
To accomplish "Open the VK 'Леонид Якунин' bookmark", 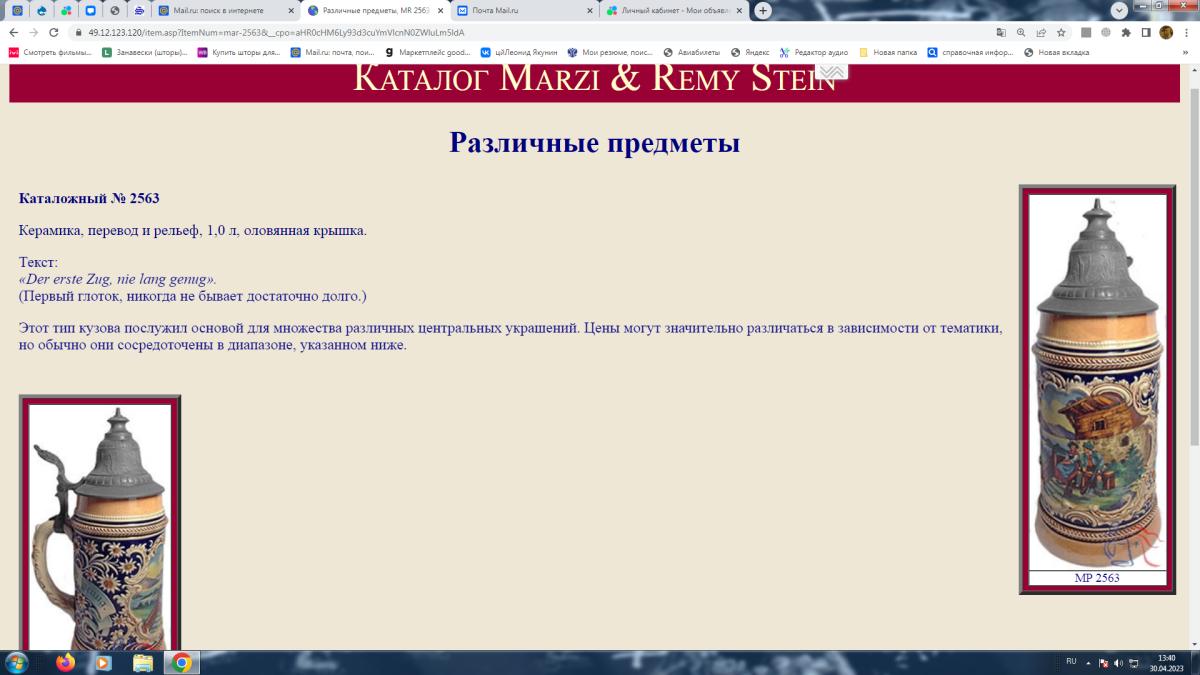I will [x=518, y=52].
